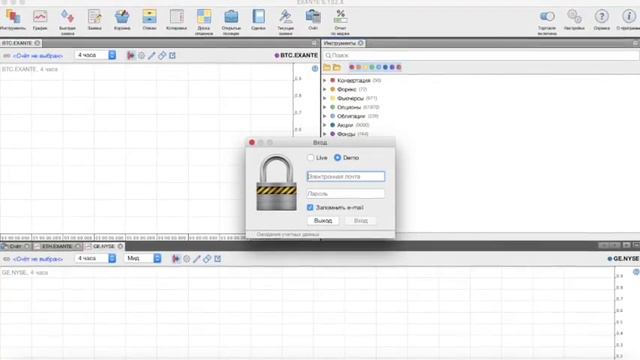The image size is (640, 360).
Task: Close the GE.NYSE tab
Action: 120,247
